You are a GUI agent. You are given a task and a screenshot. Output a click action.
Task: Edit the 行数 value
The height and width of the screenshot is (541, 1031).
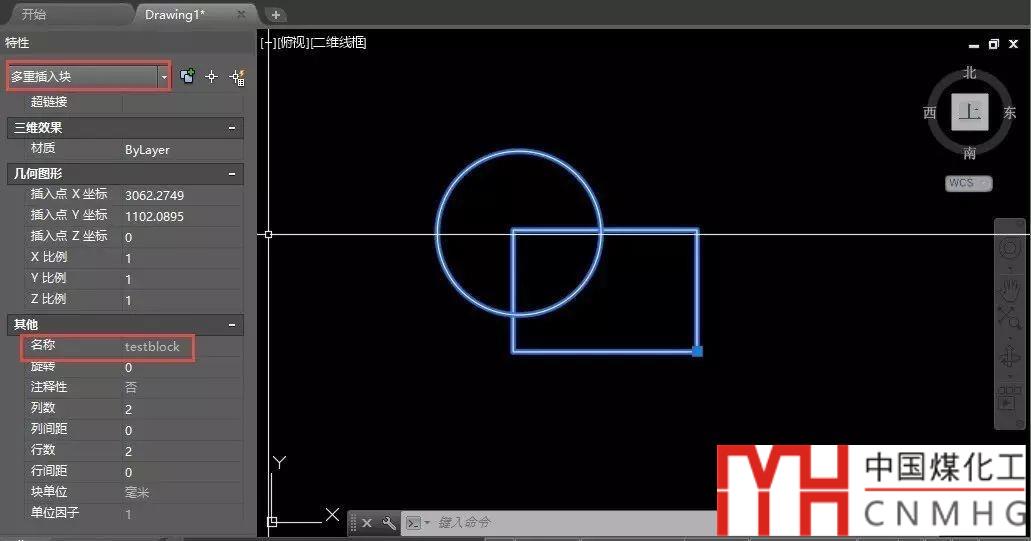tap(183, 451)
